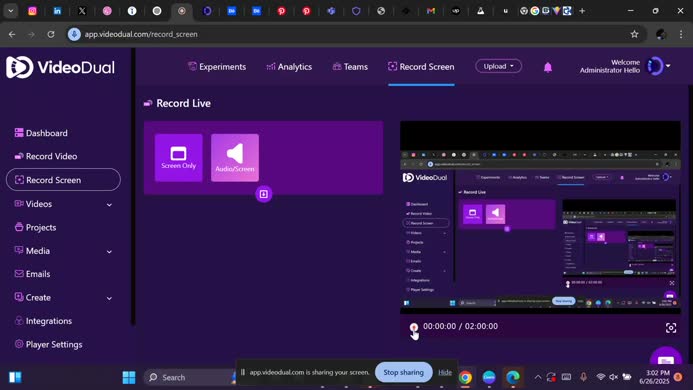The width and height of the screenshot is (693, 390).
Task: Click the muted volume tray icon
Action: pos(613,377)
